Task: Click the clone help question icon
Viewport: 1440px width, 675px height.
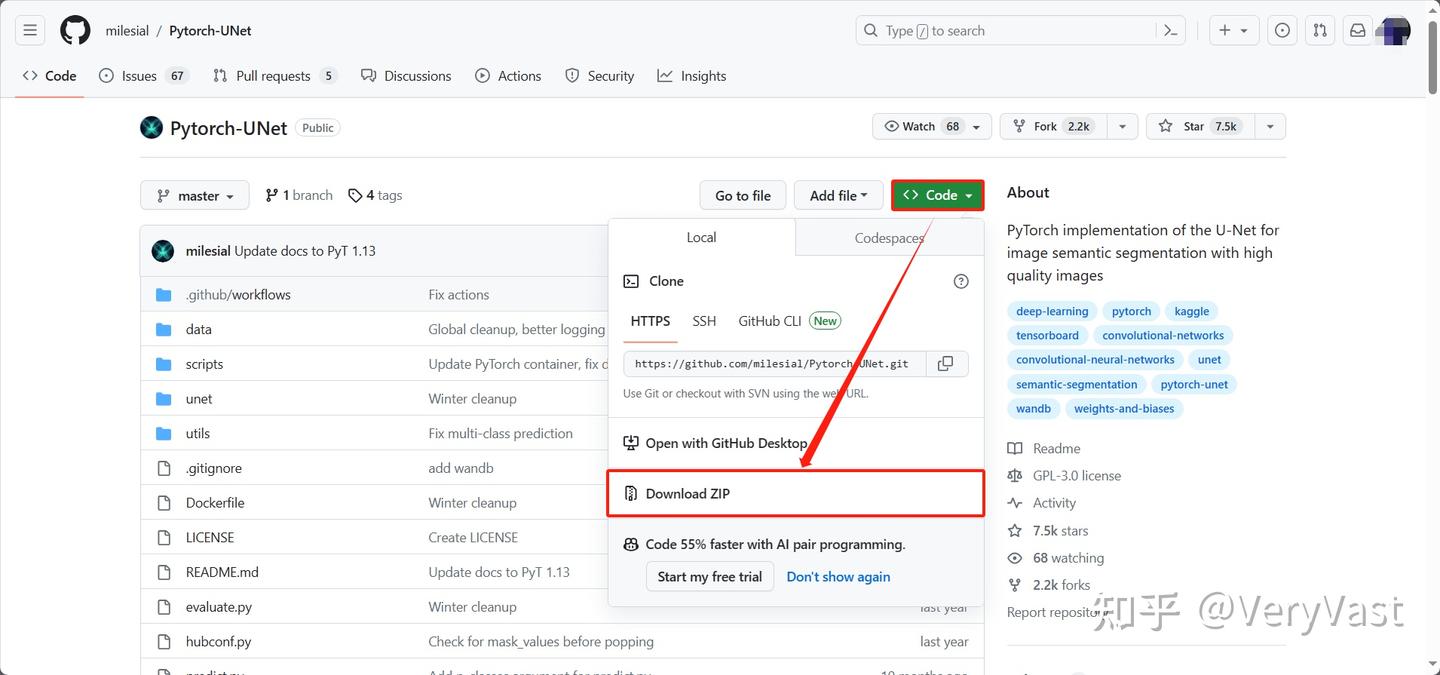Action: 961,282
